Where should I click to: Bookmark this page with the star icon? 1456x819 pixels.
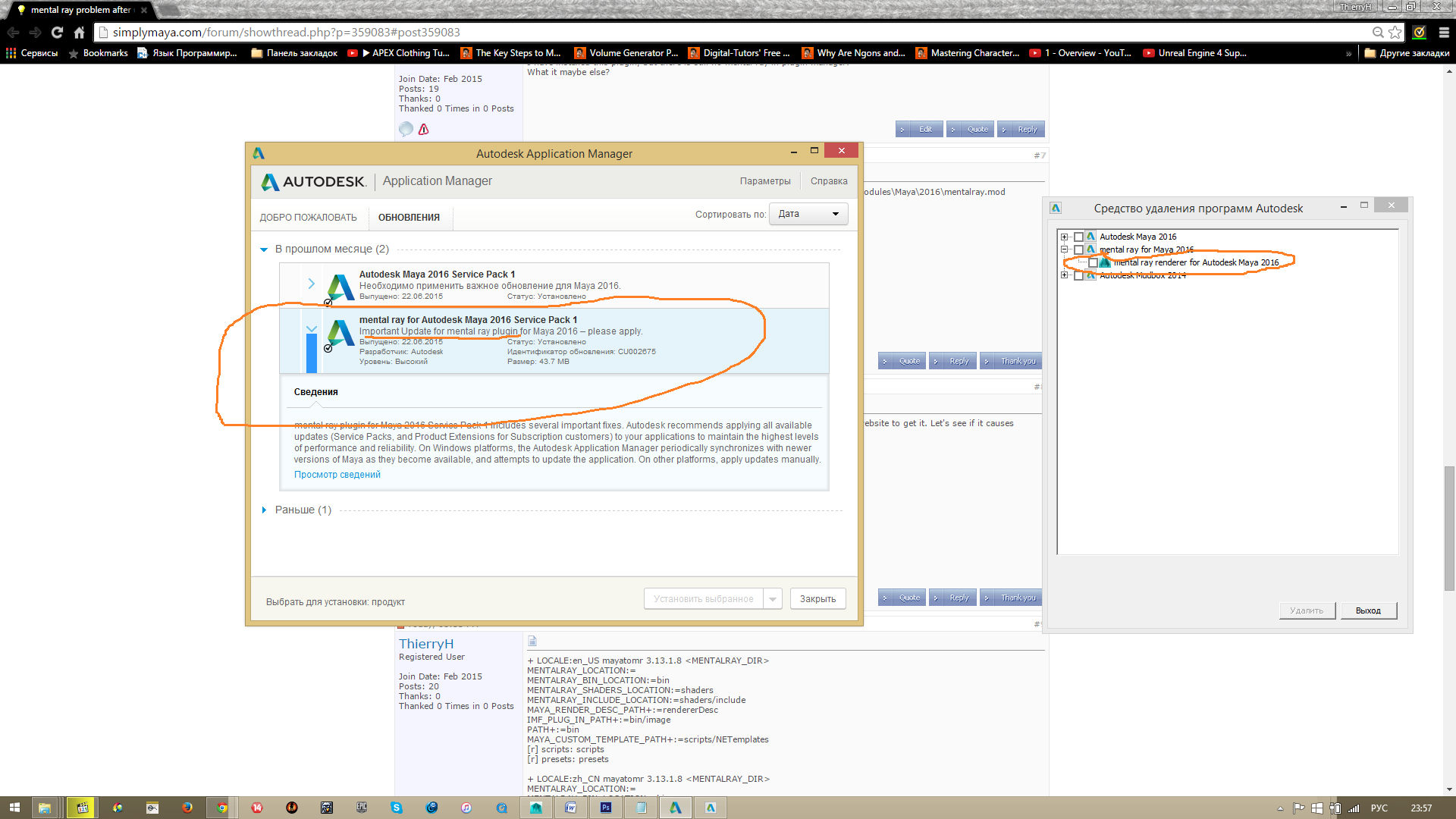tap(1395, 32)
